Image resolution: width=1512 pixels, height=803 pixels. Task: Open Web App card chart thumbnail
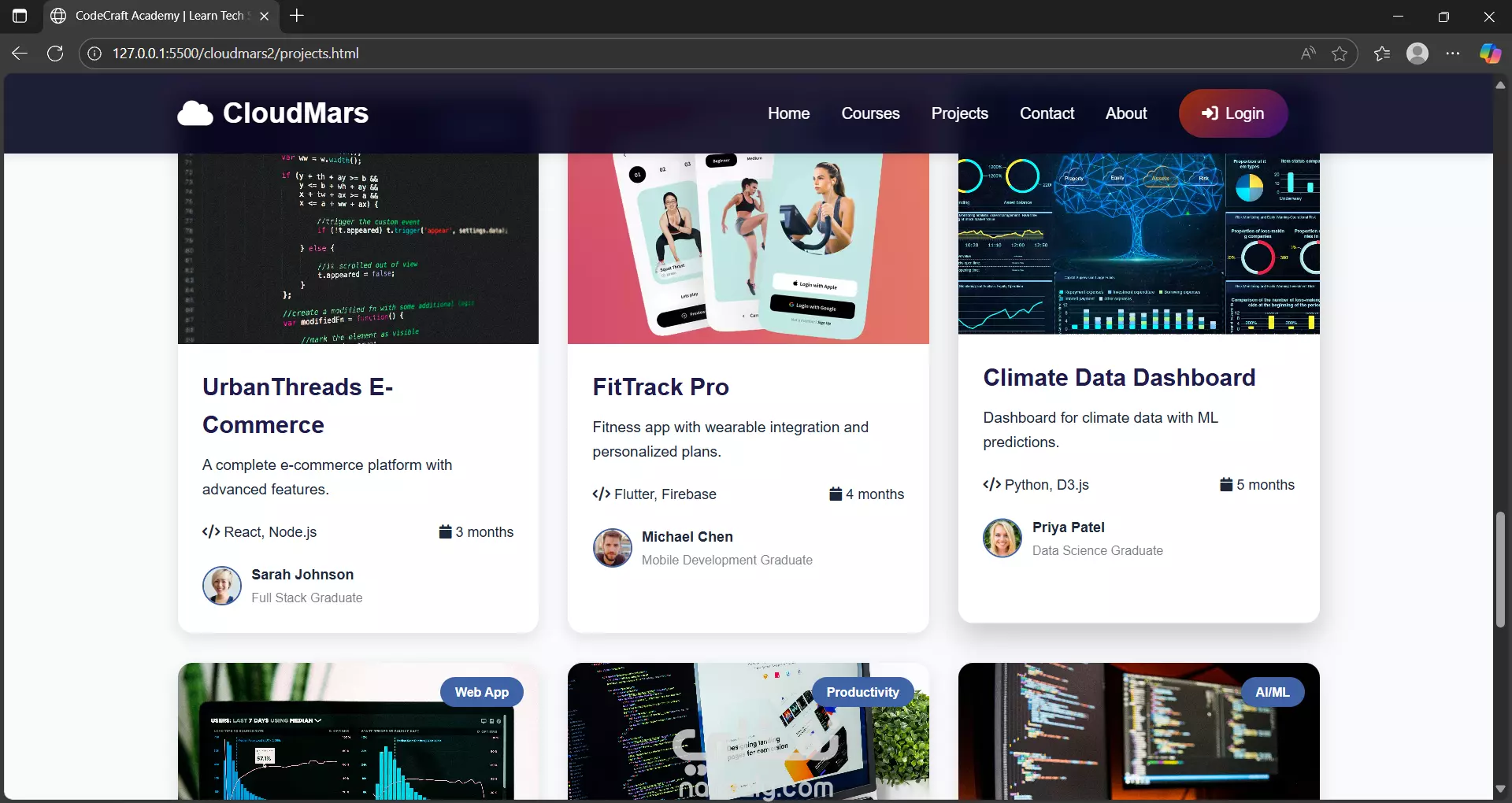coord(358,731)
